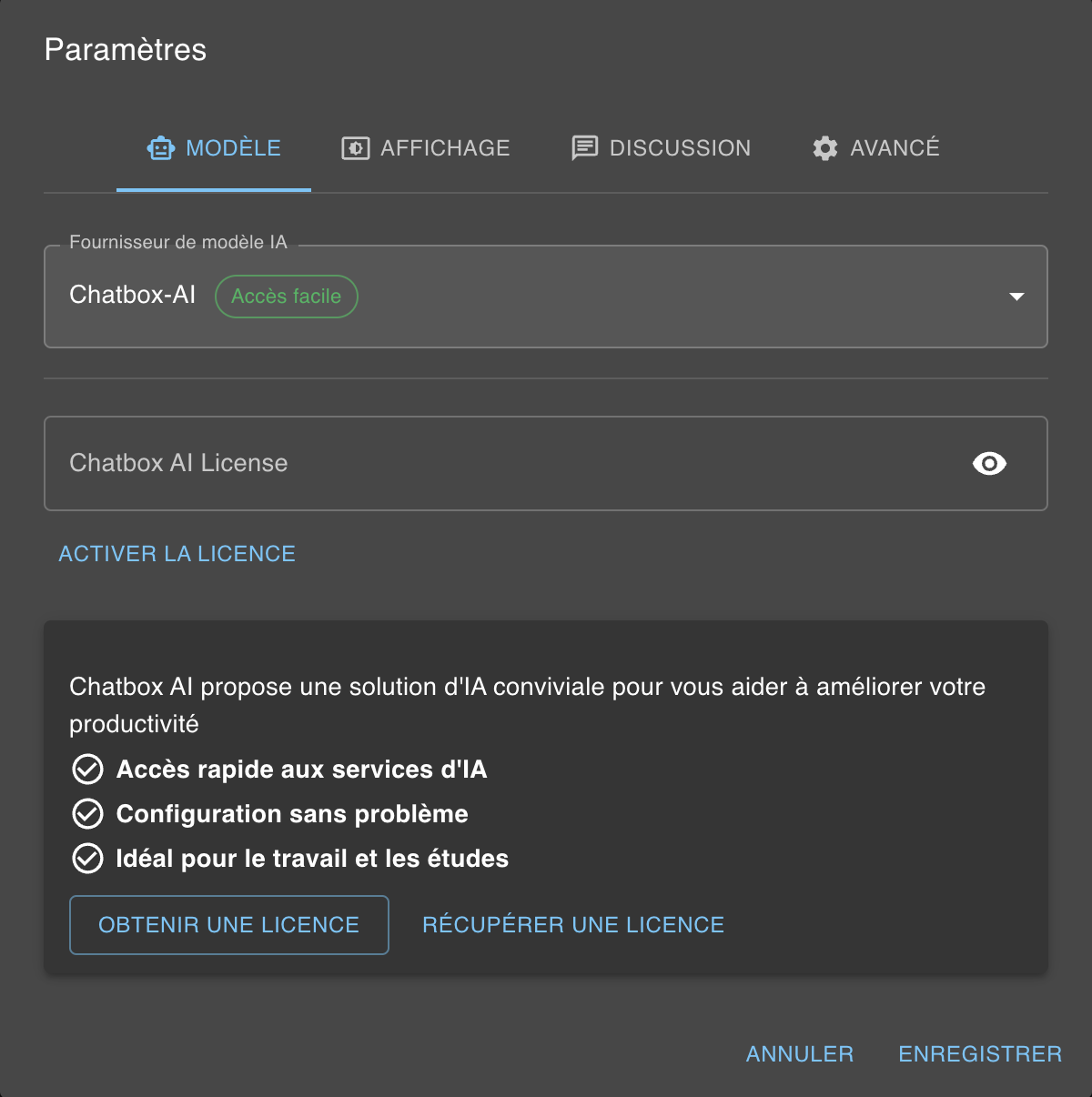Cancel settings with Annuler
The image size is (1092, 1097).
click(800, 1054)
